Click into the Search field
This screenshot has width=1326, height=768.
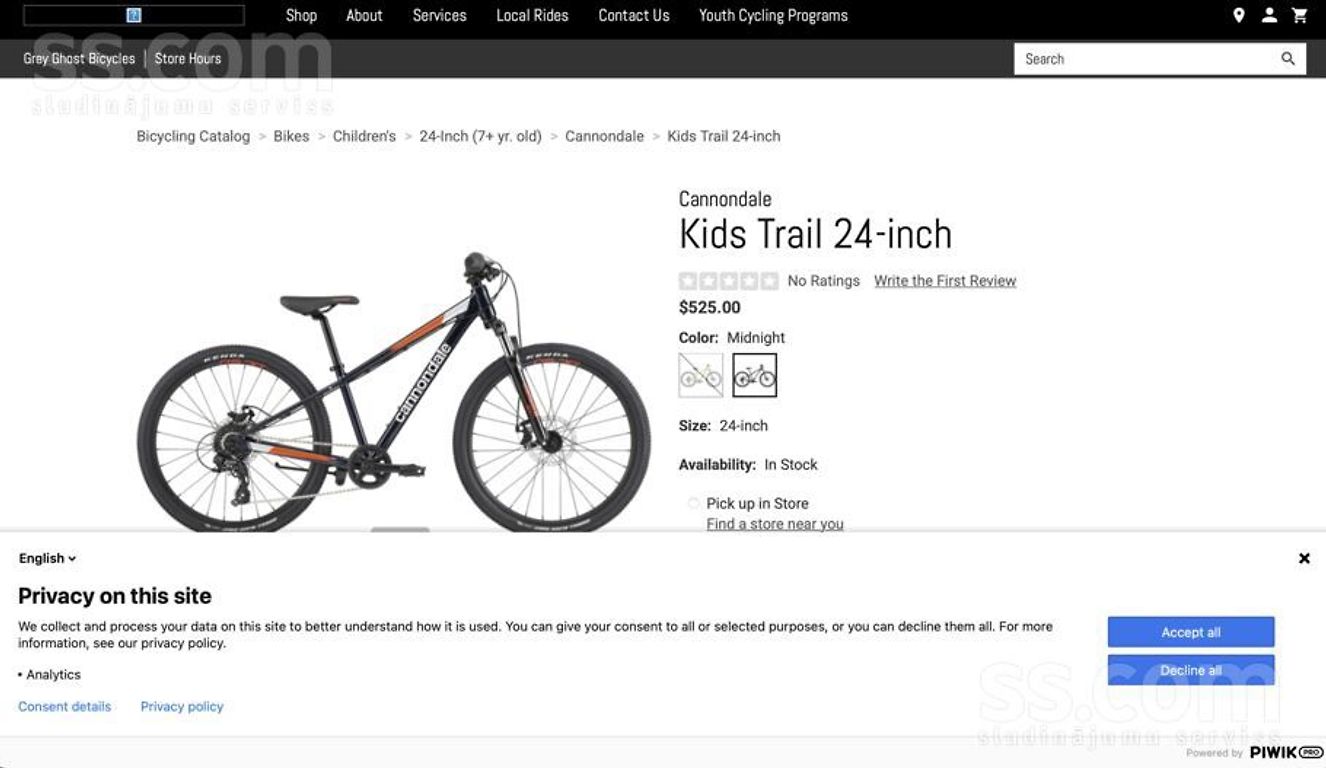[x=1146, y=59]
